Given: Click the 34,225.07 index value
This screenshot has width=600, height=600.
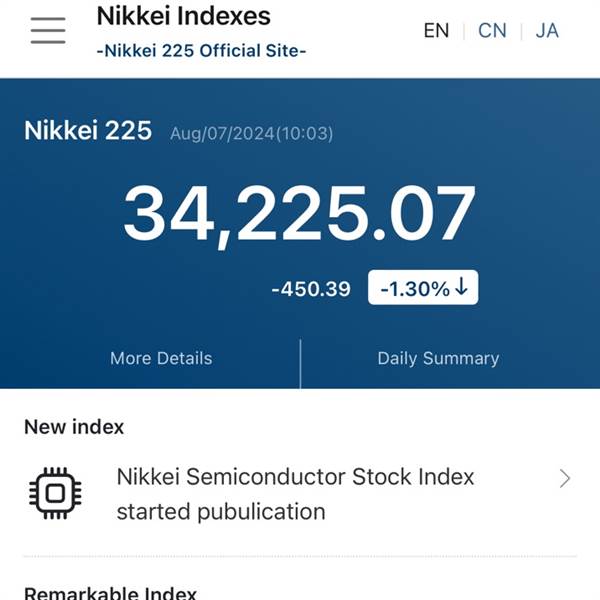Looking at the screenshot, I should coord(299,215).
